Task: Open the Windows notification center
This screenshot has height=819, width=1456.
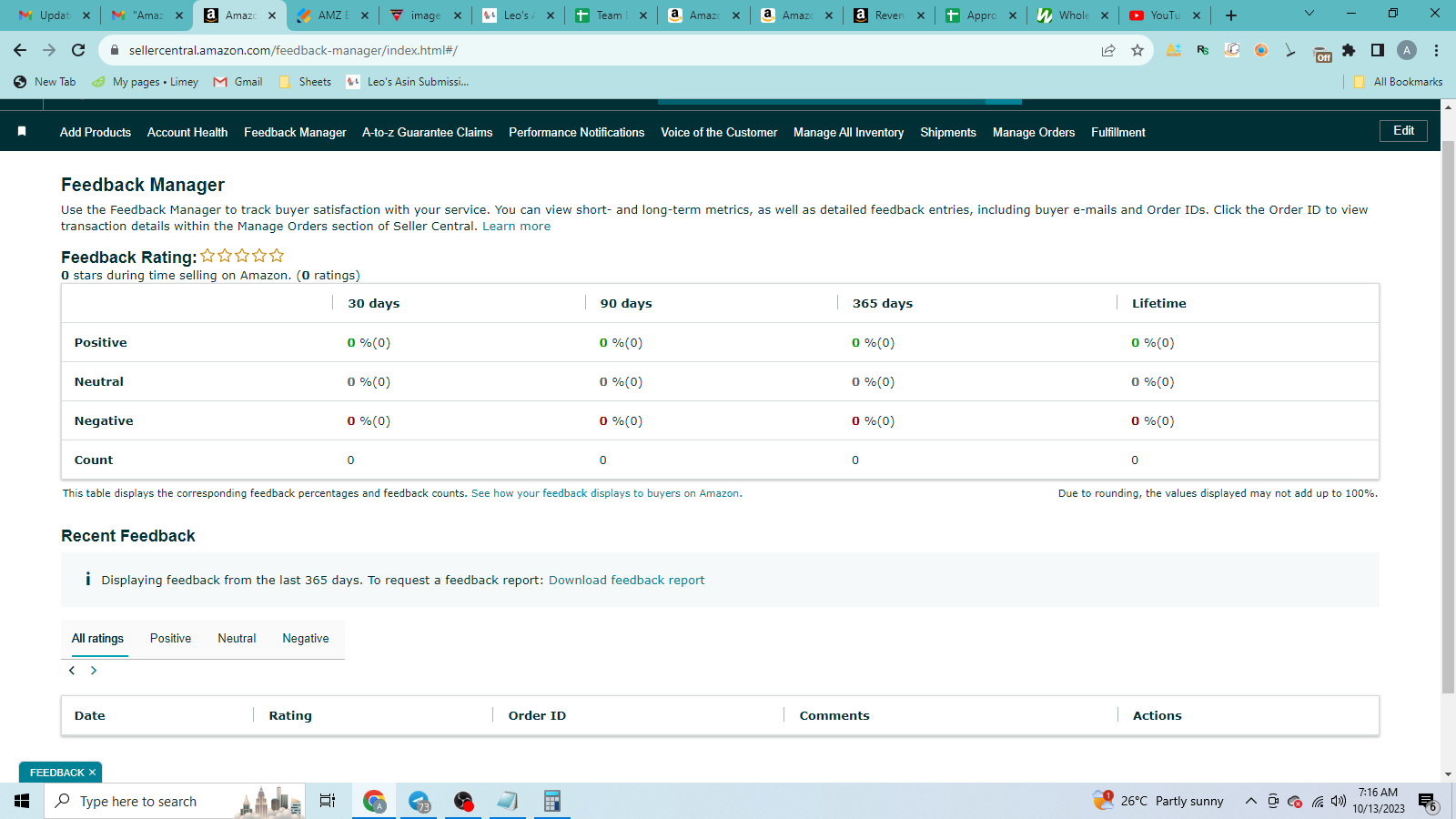Action: (x=1428, y=802)
